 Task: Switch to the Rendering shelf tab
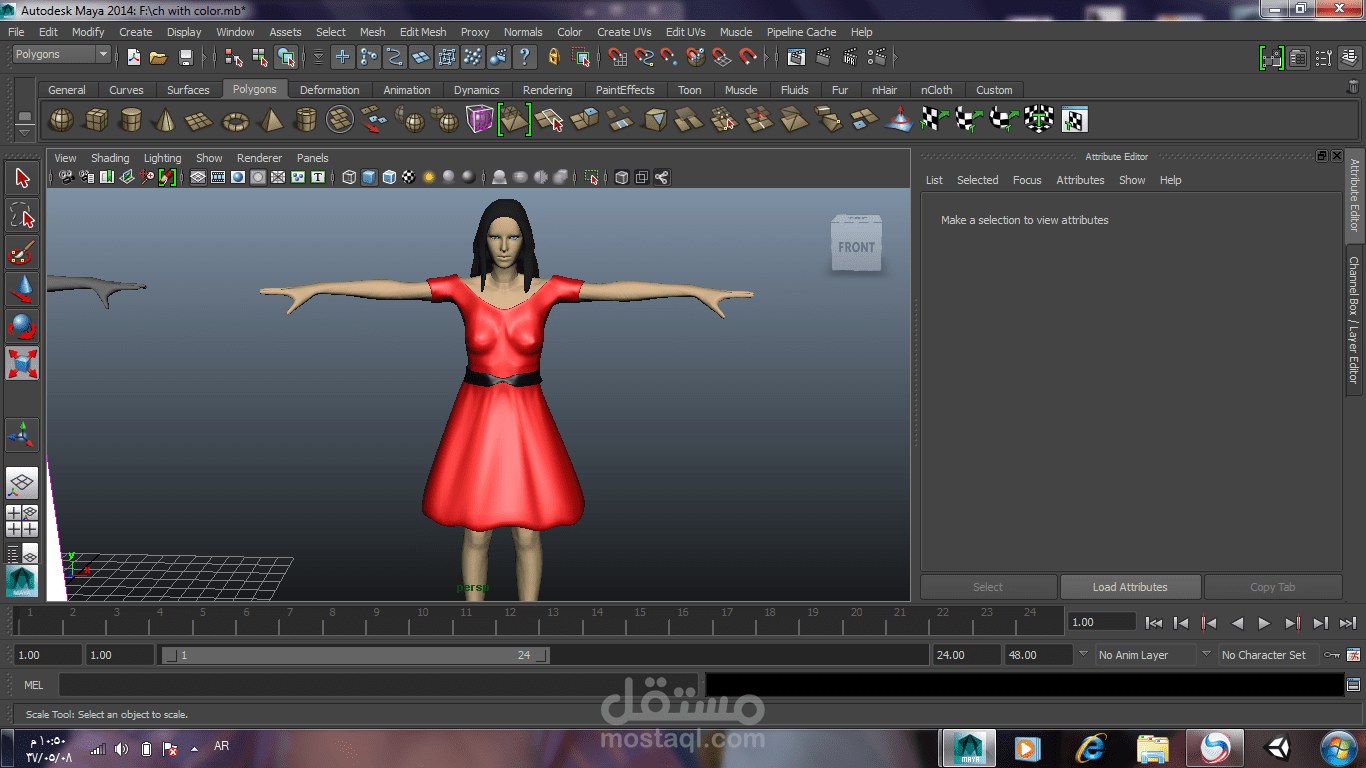pyautogui.click(x=547, y=90)
